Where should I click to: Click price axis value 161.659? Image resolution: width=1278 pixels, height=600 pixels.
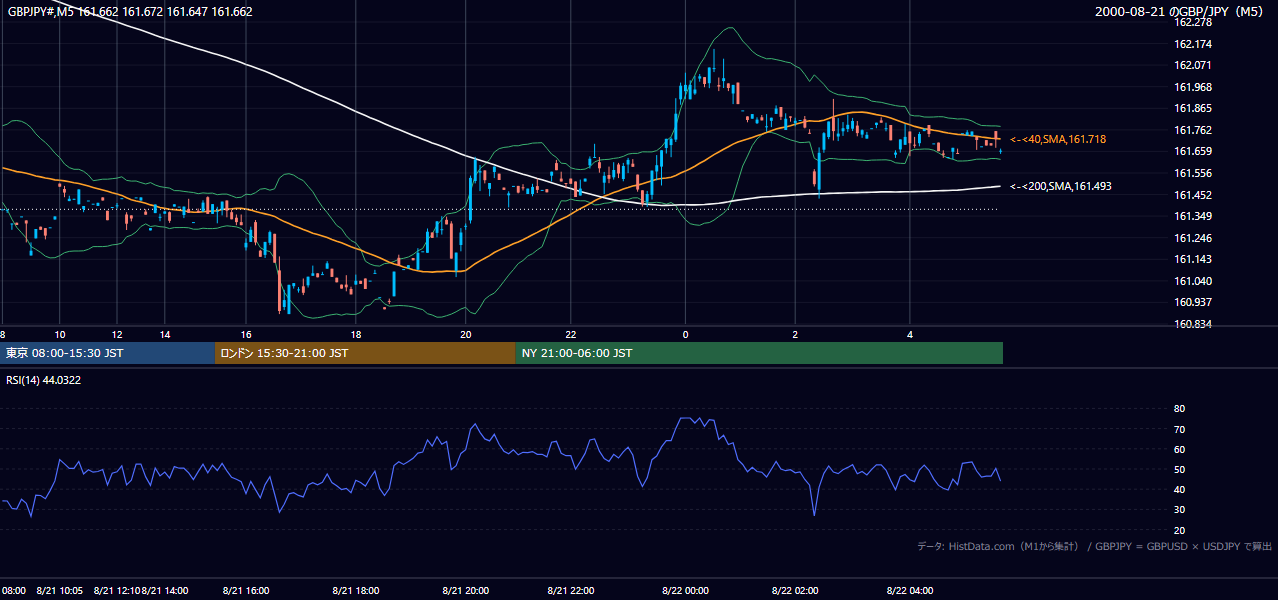tap(1192, 151)
